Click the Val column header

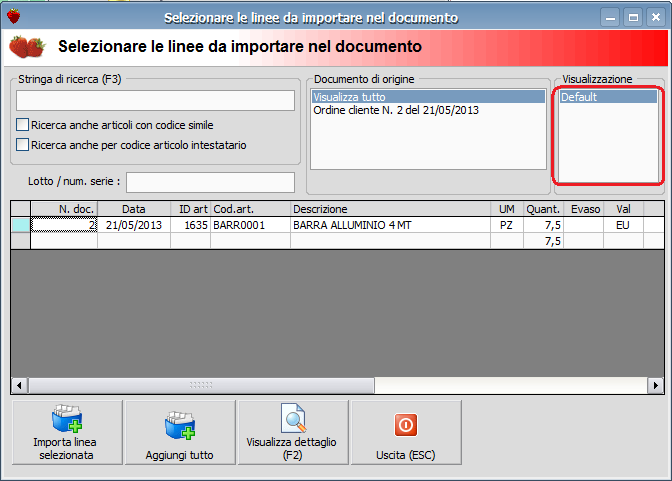pos(623,209)
